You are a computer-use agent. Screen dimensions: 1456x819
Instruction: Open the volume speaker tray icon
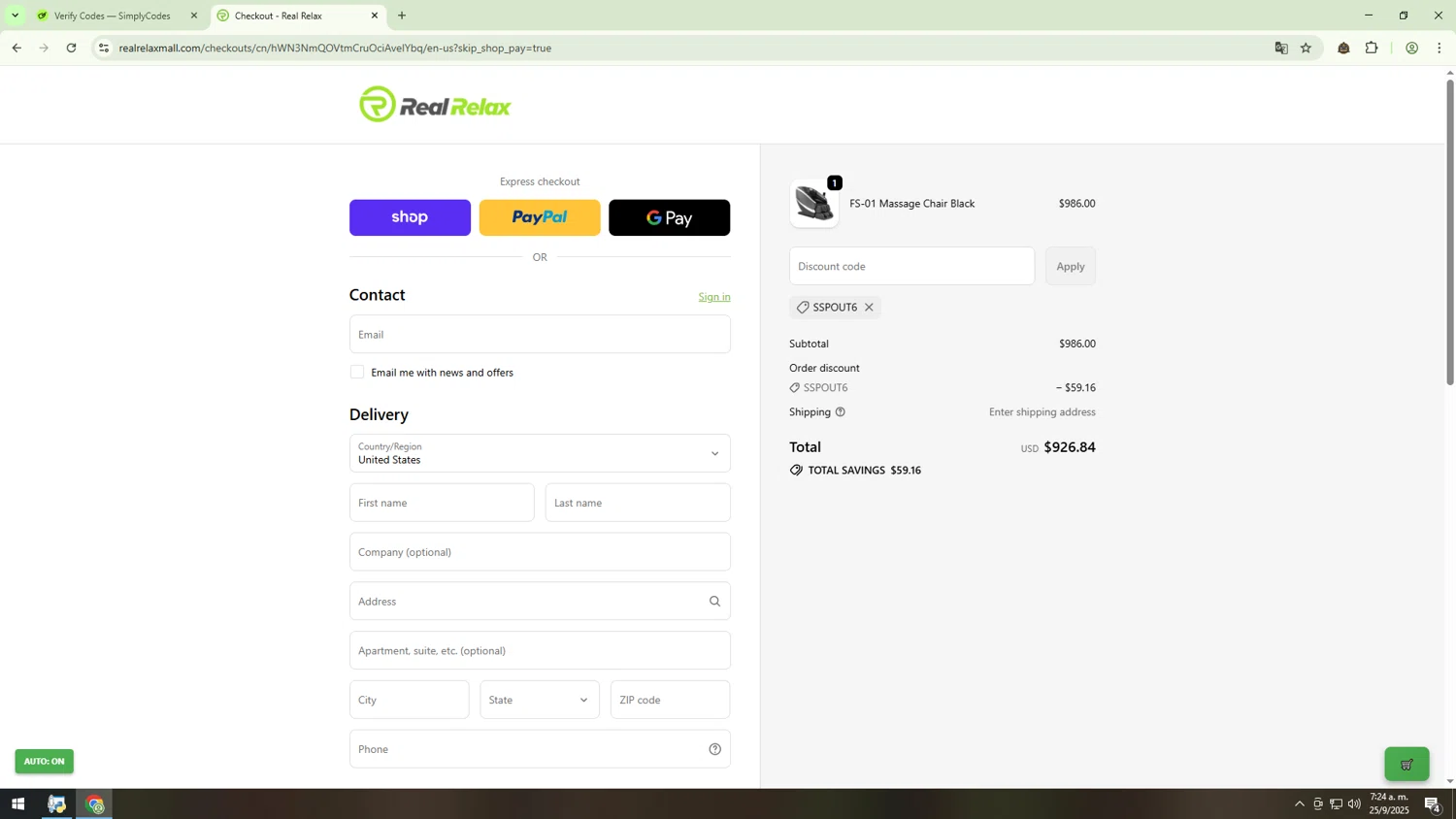(x=1354, y=804)
